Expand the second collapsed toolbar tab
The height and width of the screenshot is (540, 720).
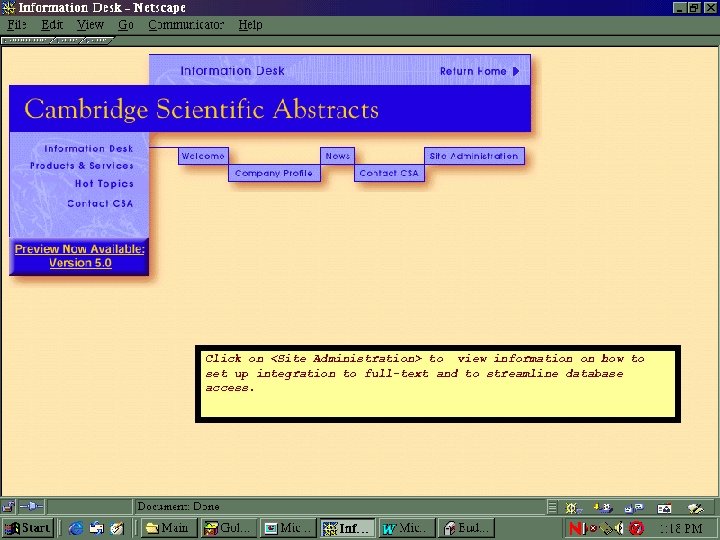pyautogui.click(x=69, y=41)
